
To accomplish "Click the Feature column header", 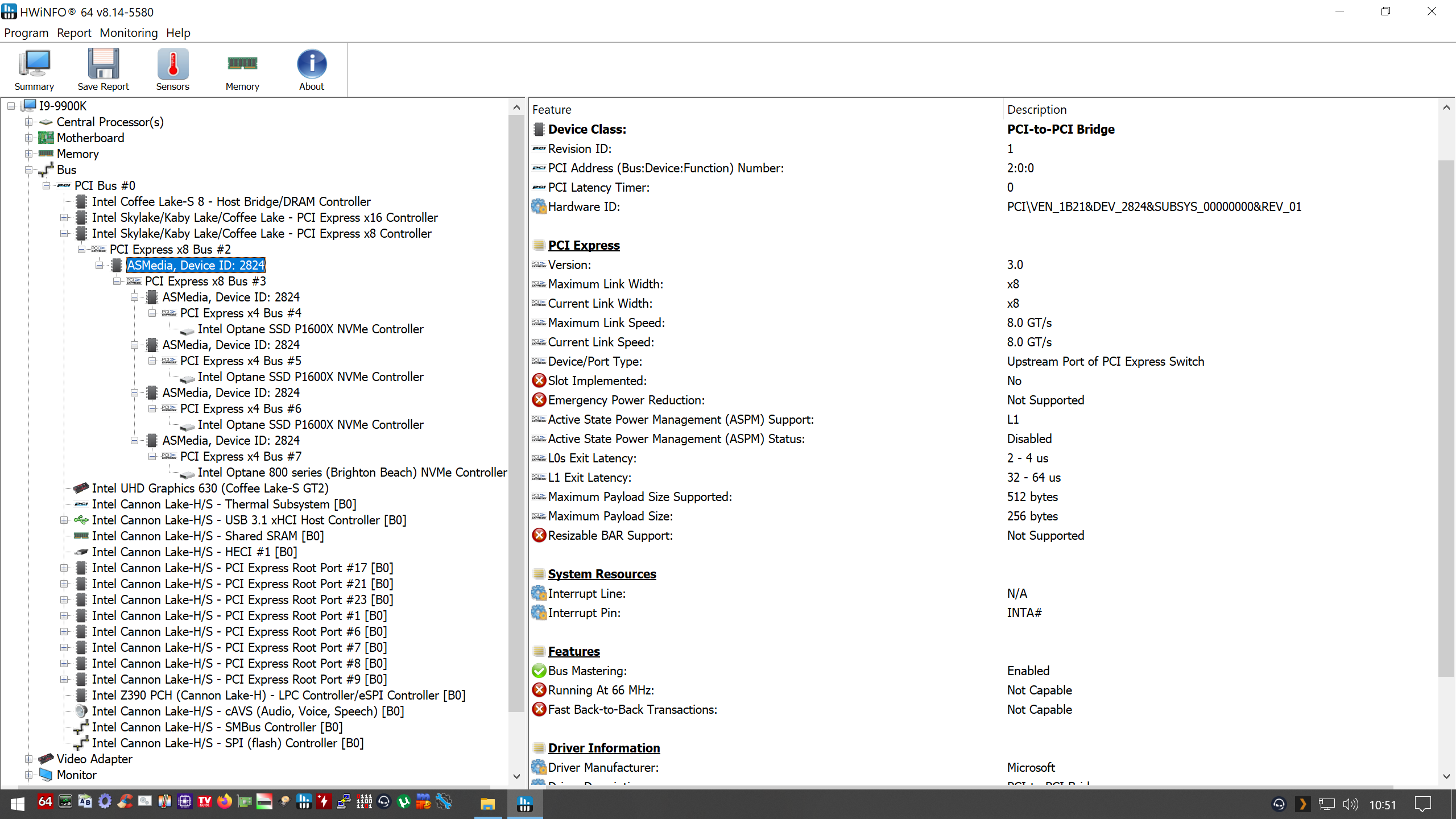I will pyautogui.click(x=766, y=109).
